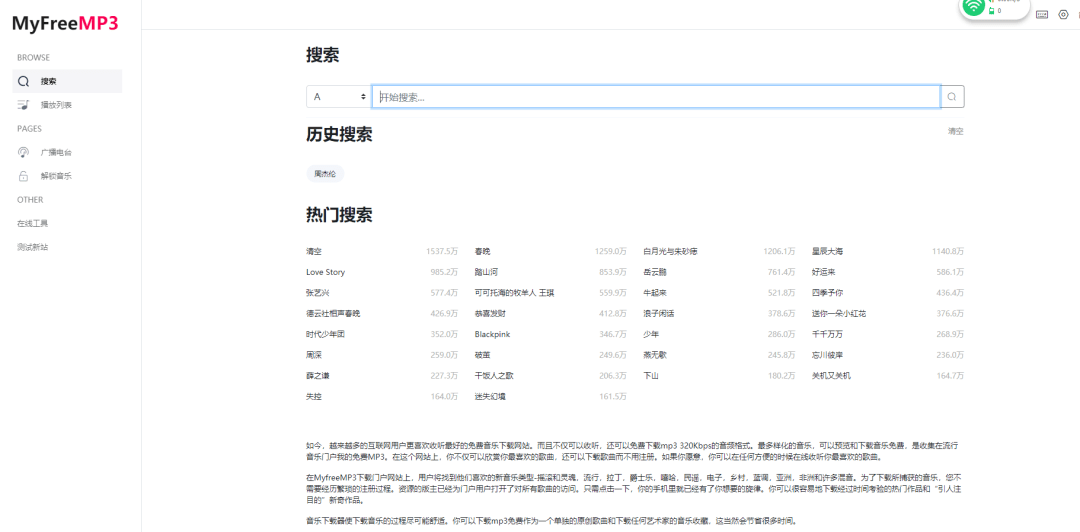This screenshot has width=1080, height=532.
Task: Click hot search Blackpink
Action: [492, 334]
